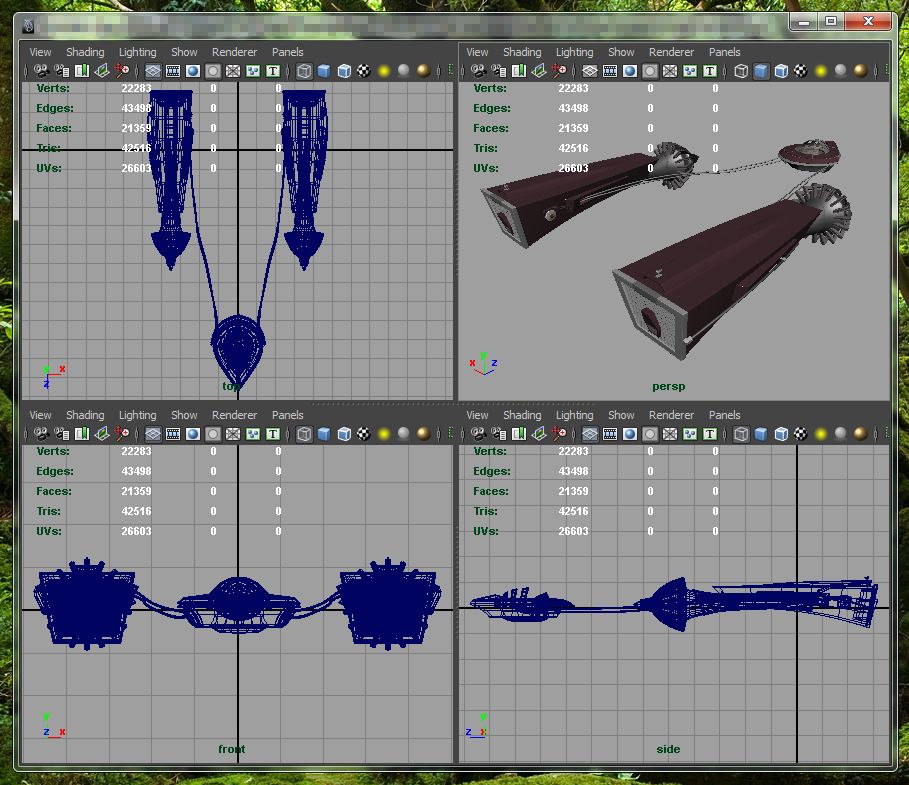Open Camera Attributes icon in top panel
This screenshot has height=785, width=909.
point(61,71)
